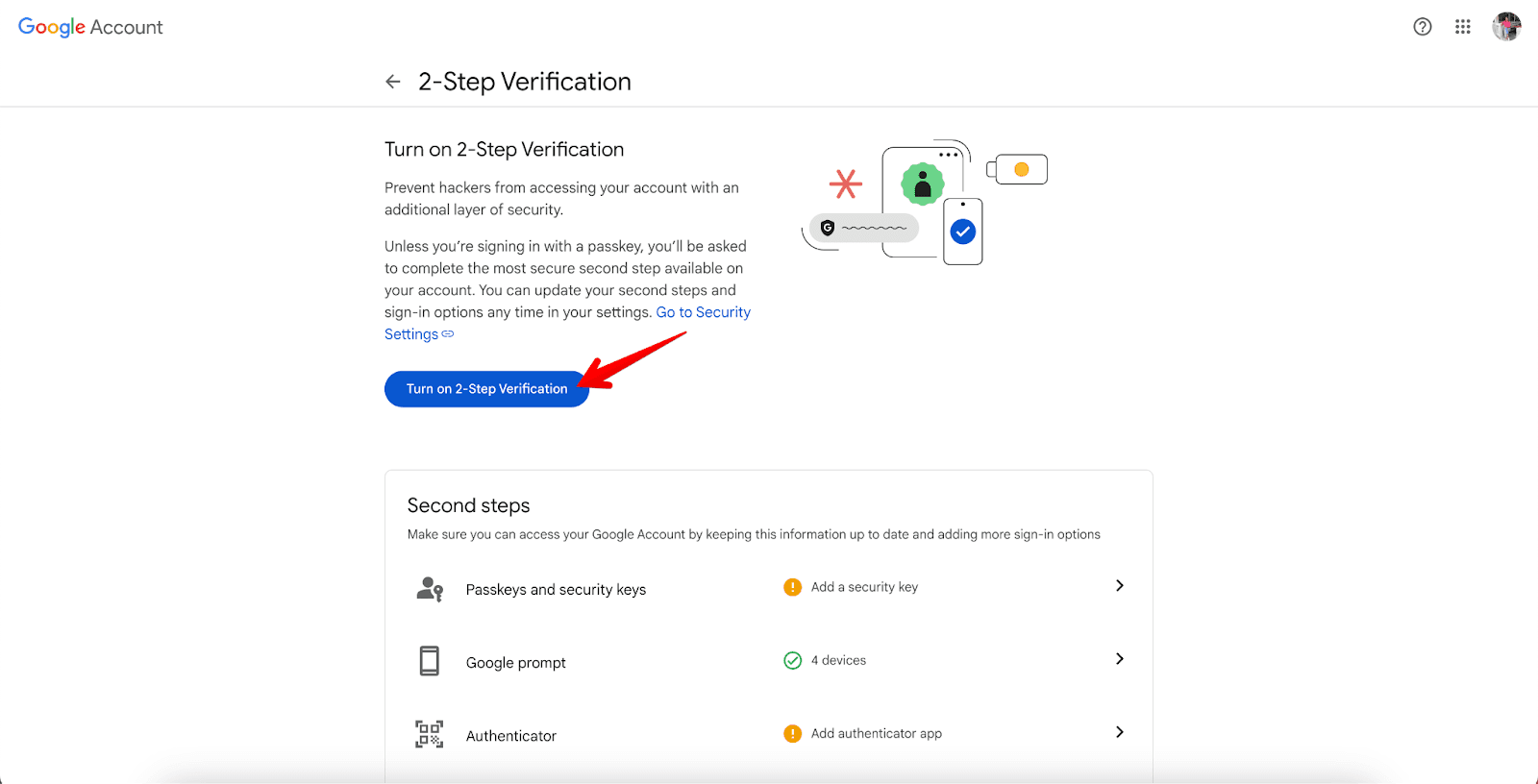The image size is (1538, 784).
Task: Click the profile avatar picture
Action: (x=1506, y=27)
